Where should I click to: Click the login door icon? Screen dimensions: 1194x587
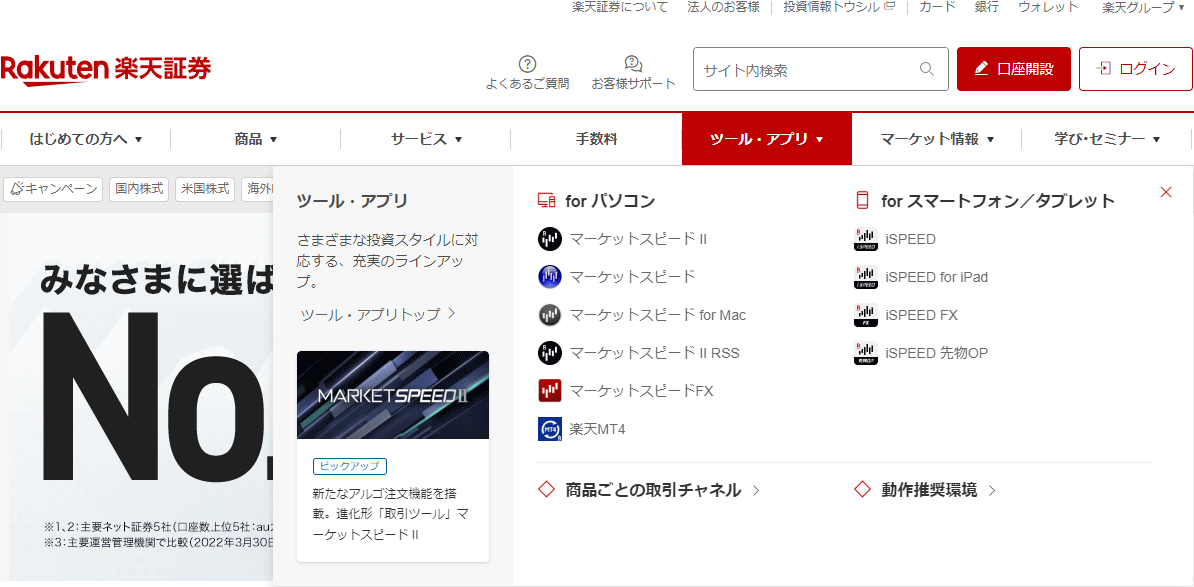coord(1103,69)
